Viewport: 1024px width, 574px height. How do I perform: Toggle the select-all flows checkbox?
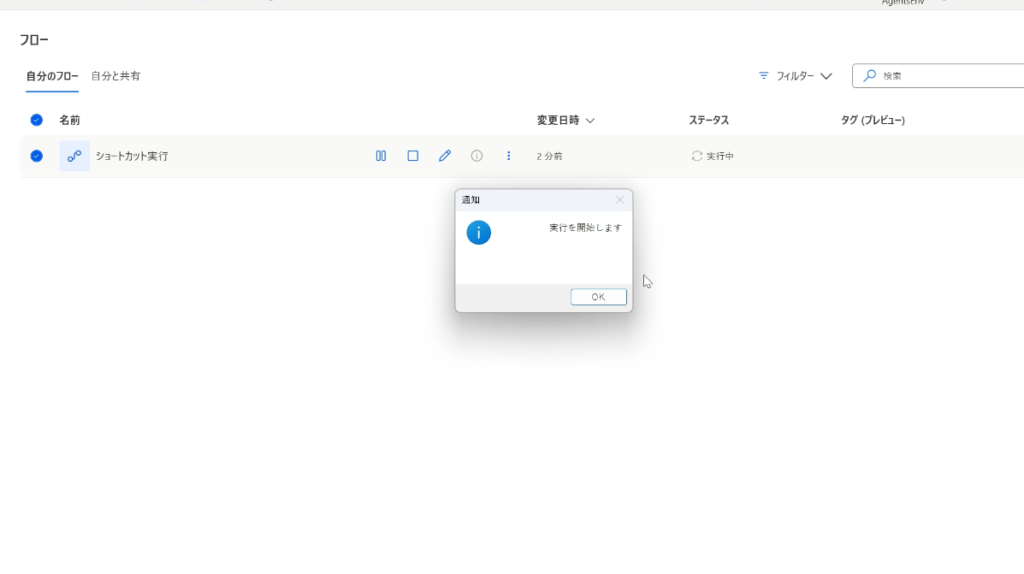coord(37,120)
